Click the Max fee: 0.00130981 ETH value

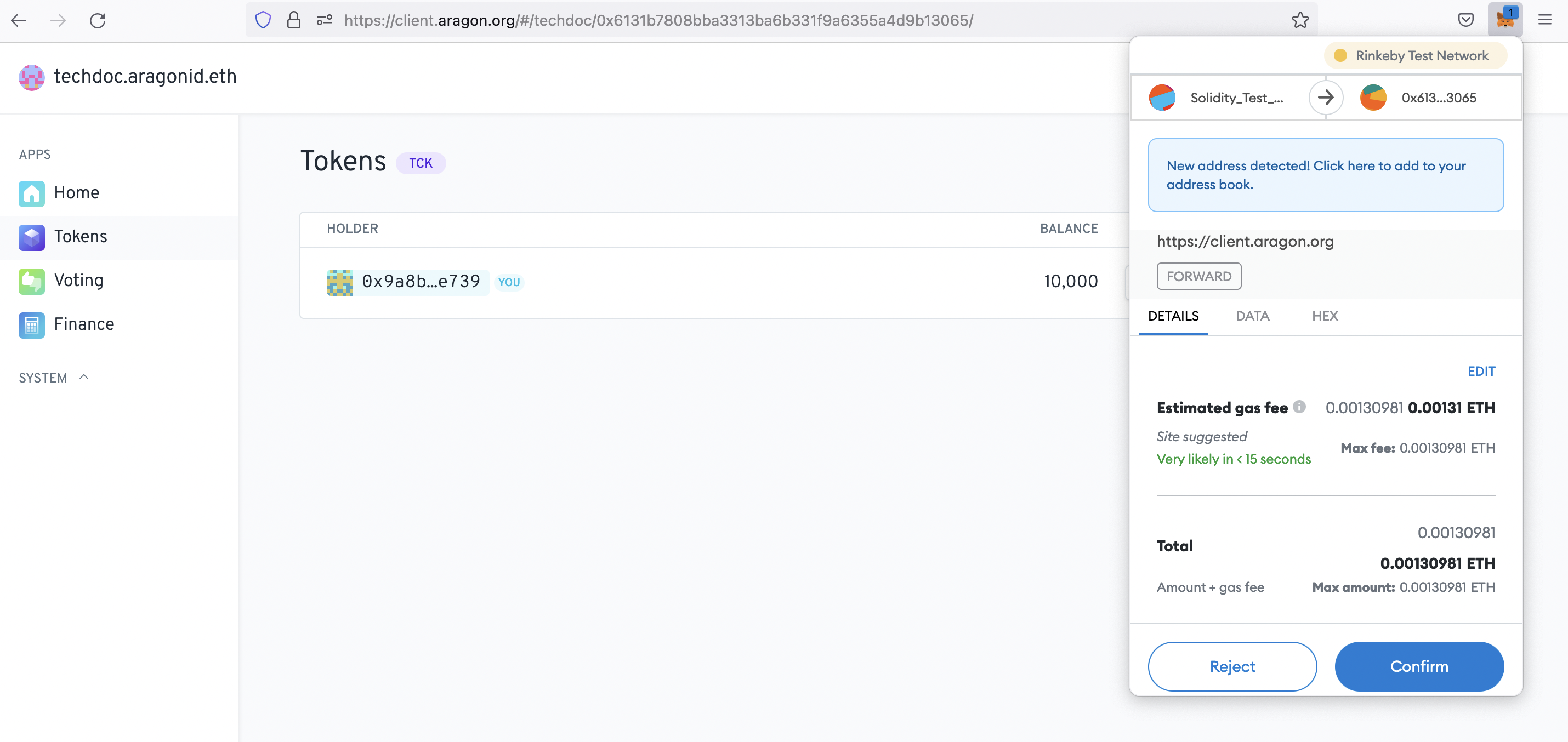[x=1418, y=448]
